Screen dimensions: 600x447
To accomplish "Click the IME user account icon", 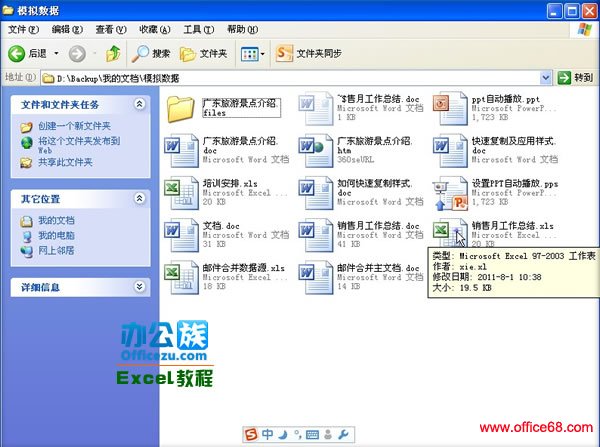I will (328, 434).
